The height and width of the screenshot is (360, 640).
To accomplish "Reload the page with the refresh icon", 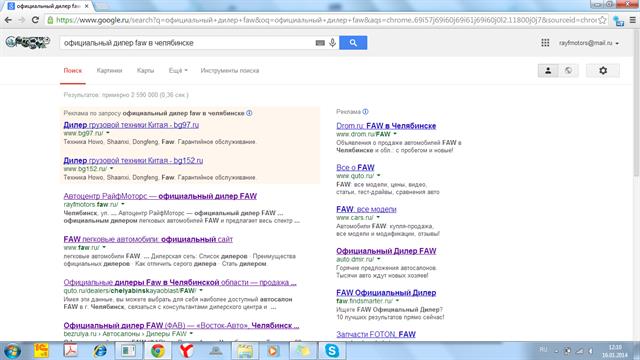I will point(36,20).
